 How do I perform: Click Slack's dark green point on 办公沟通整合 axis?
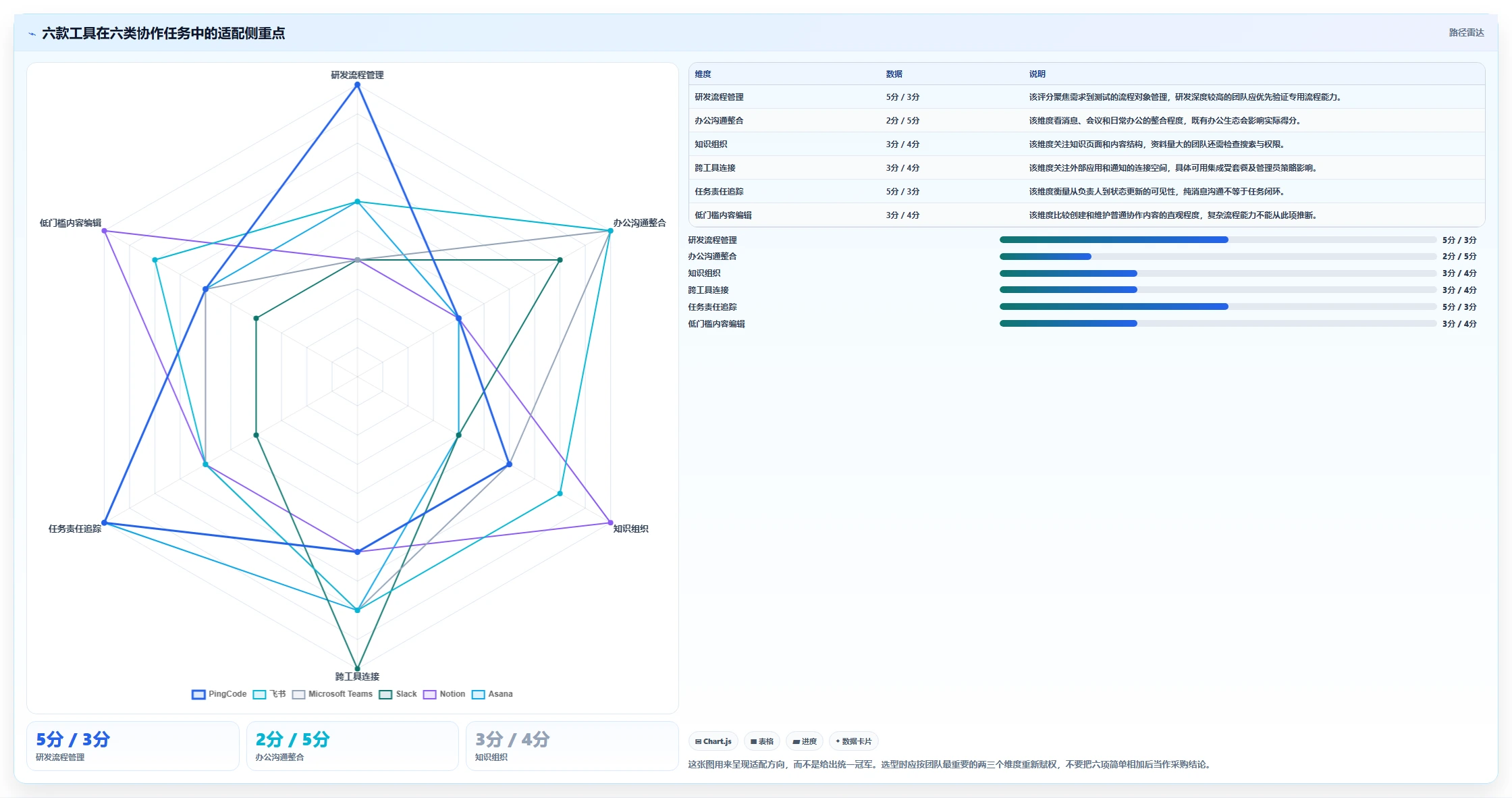(x=560, y=260)
